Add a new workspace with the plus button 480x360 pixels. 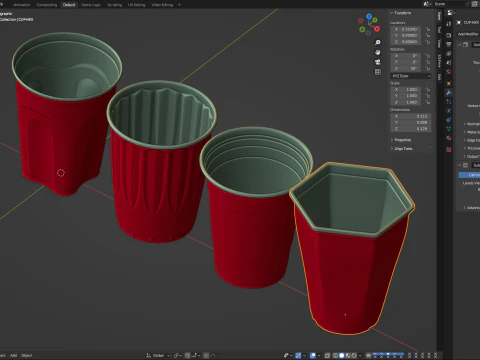(179, 5)
